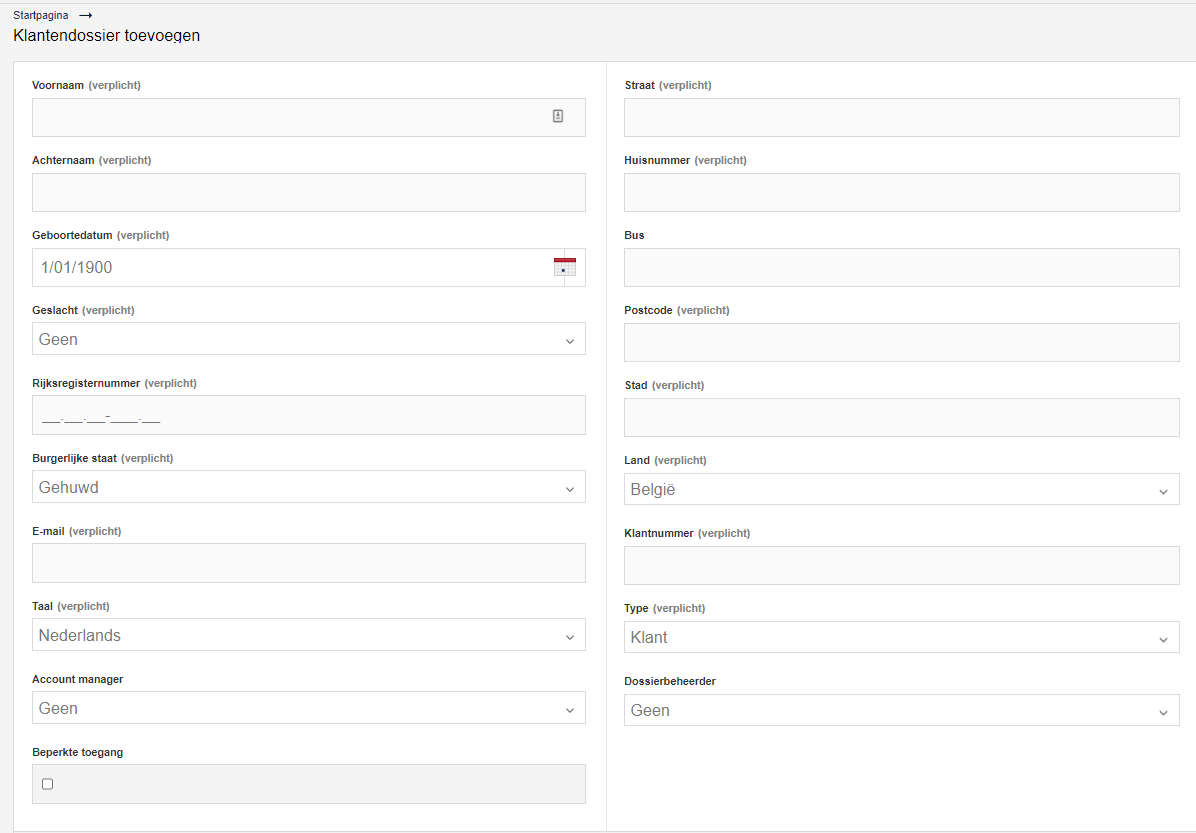The width and height of the screenshot is (1196, 833).
Task: Click the Stad text field
Action: (x=901, y=417)
